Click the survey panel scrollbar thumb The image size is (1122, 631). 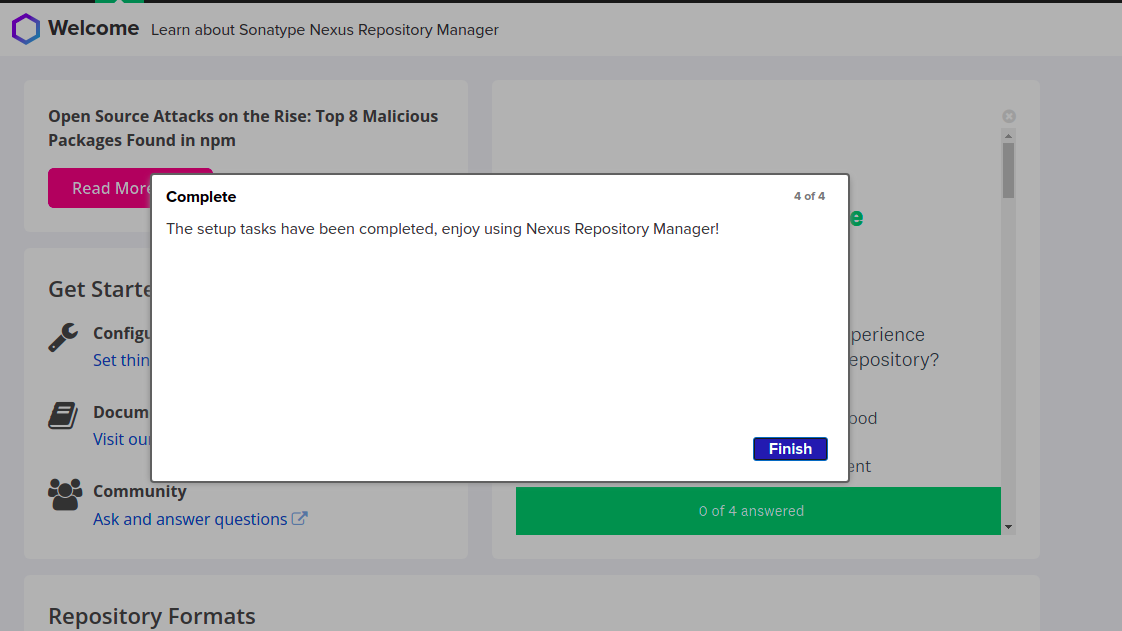point(1008,170)
